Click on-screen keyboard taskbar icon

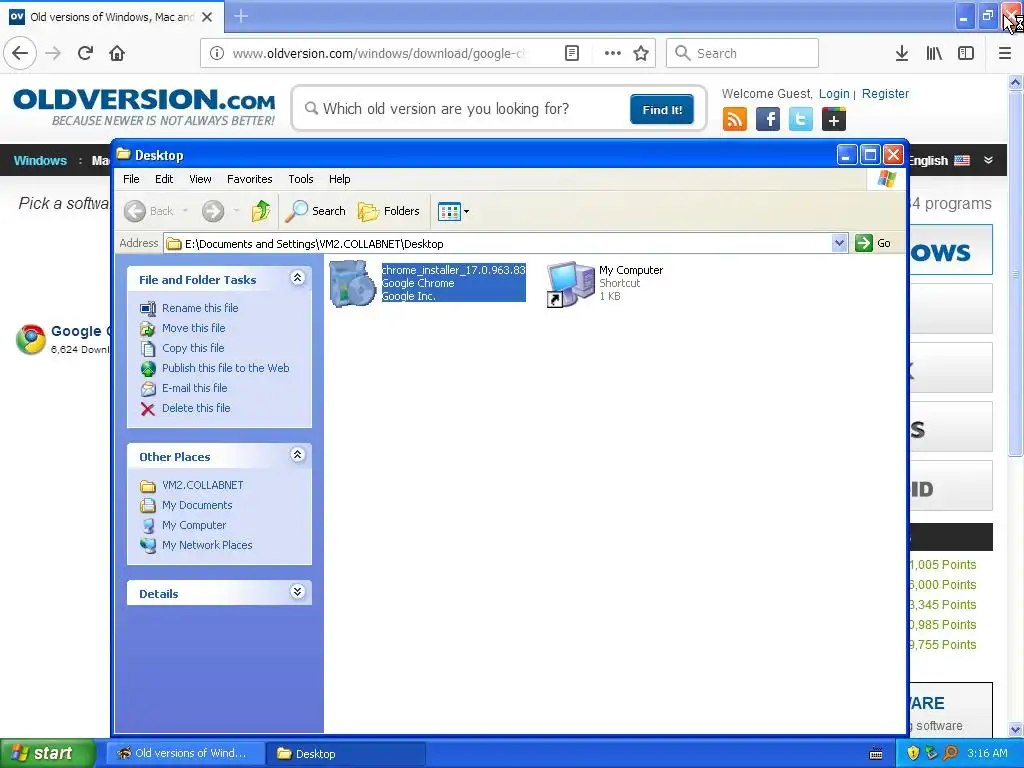click(876, 754)
